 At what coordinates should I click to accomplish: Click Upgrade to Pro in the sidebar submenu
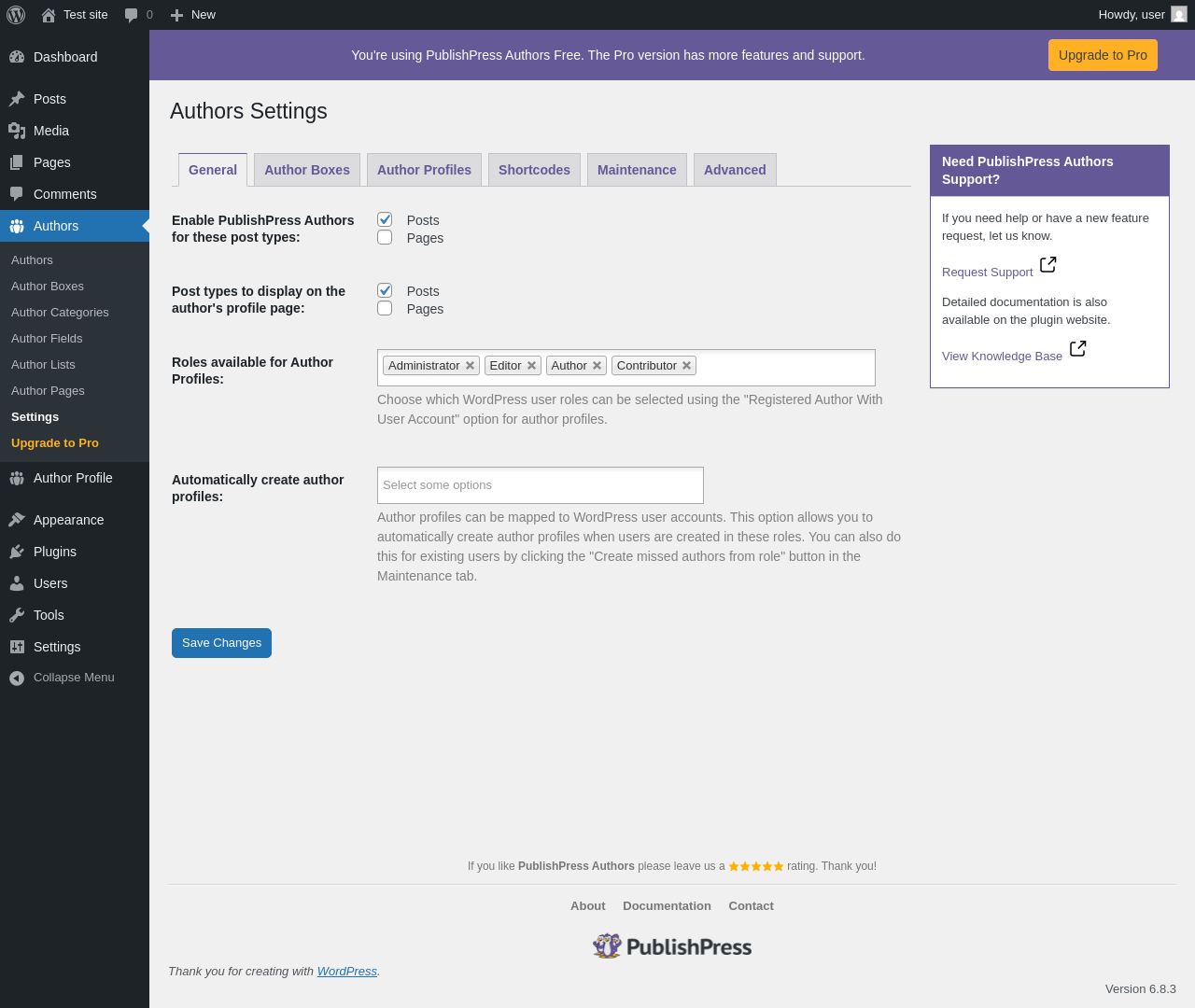click(x=75, y=443)
